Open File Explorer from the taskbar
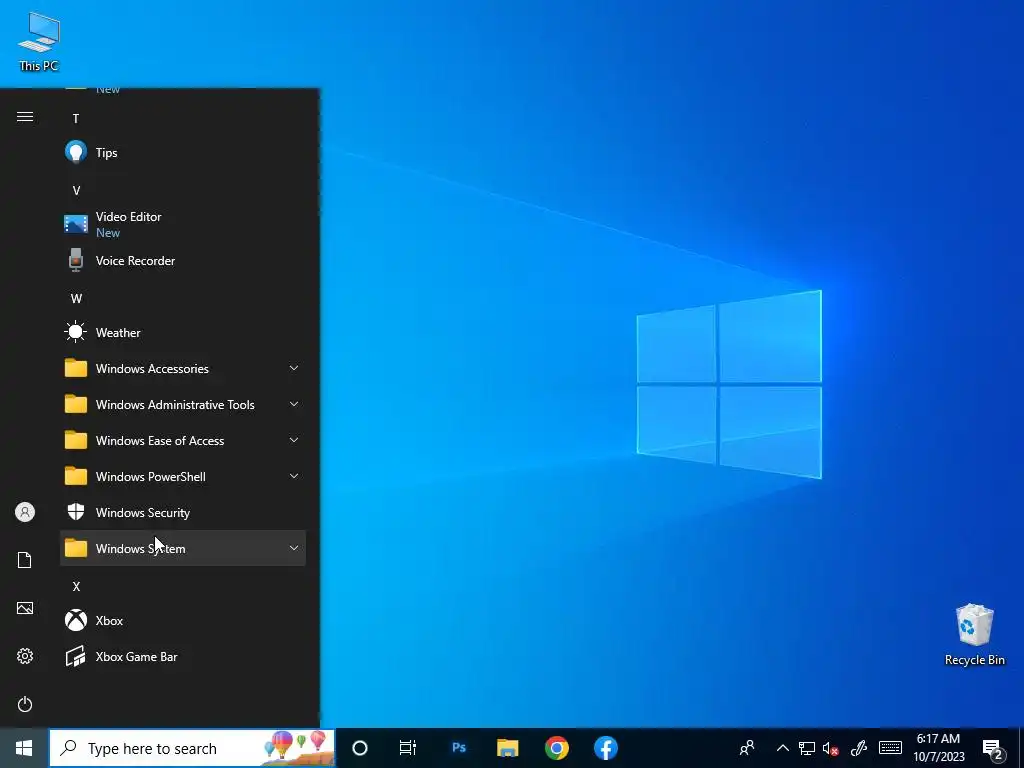 (x=507, y=748)
